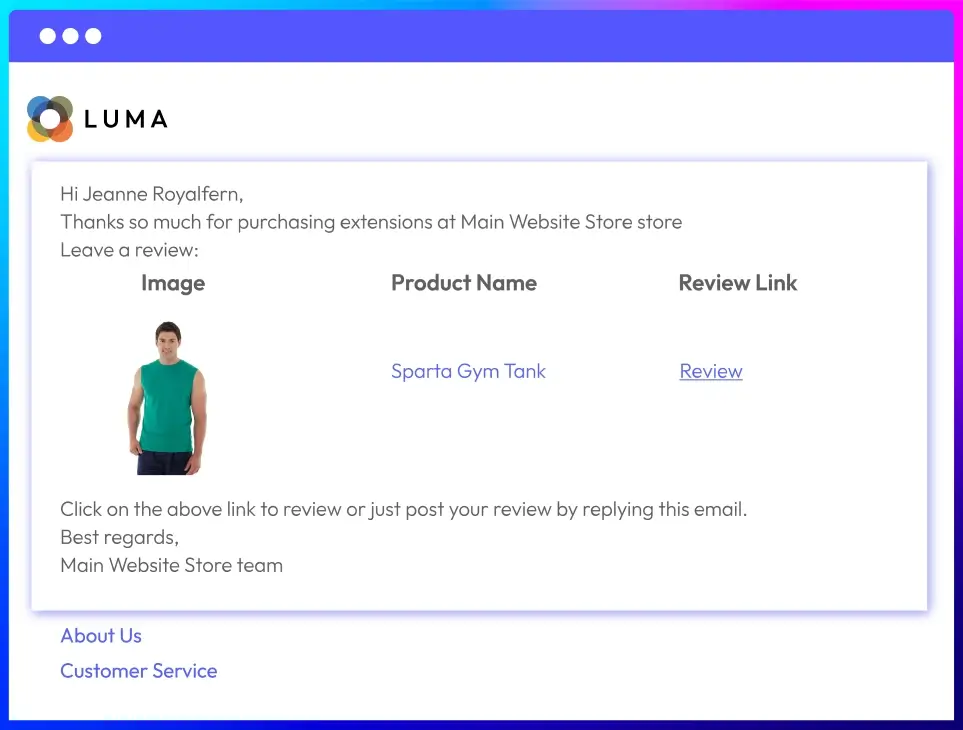Image resolution: width=963 pixels, height=730 pixels.
Task: Go to the Customer Service link
Action: click(x=139, y=671)
